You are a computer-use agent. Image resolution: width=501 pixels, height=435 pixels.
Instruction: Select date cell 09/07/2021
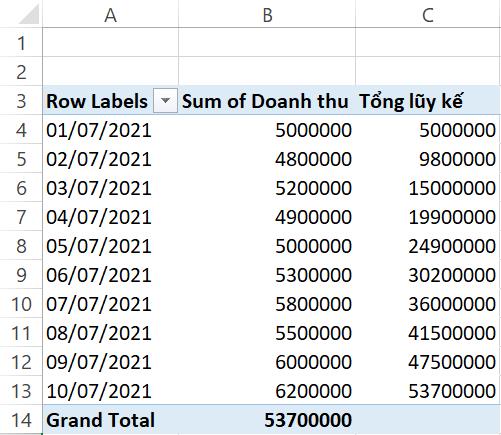click(110, 362)
